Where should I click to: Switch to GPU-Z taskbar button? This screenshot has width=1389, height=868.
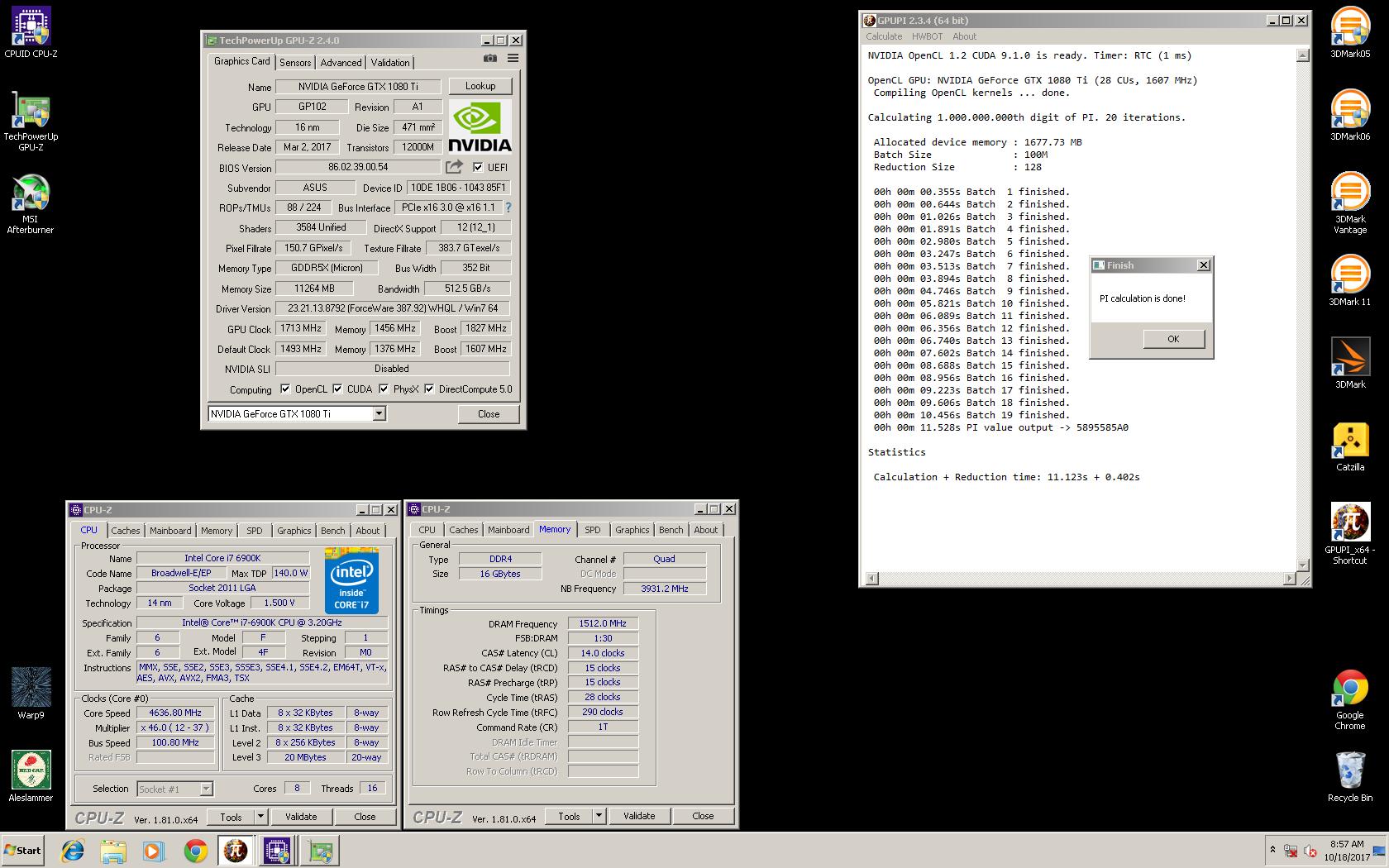319,851
